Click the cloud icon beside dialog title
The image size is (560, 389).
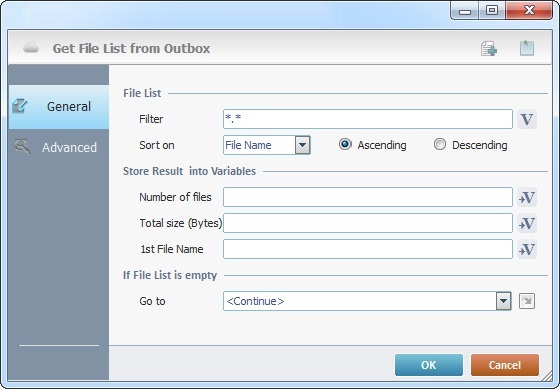31,48
